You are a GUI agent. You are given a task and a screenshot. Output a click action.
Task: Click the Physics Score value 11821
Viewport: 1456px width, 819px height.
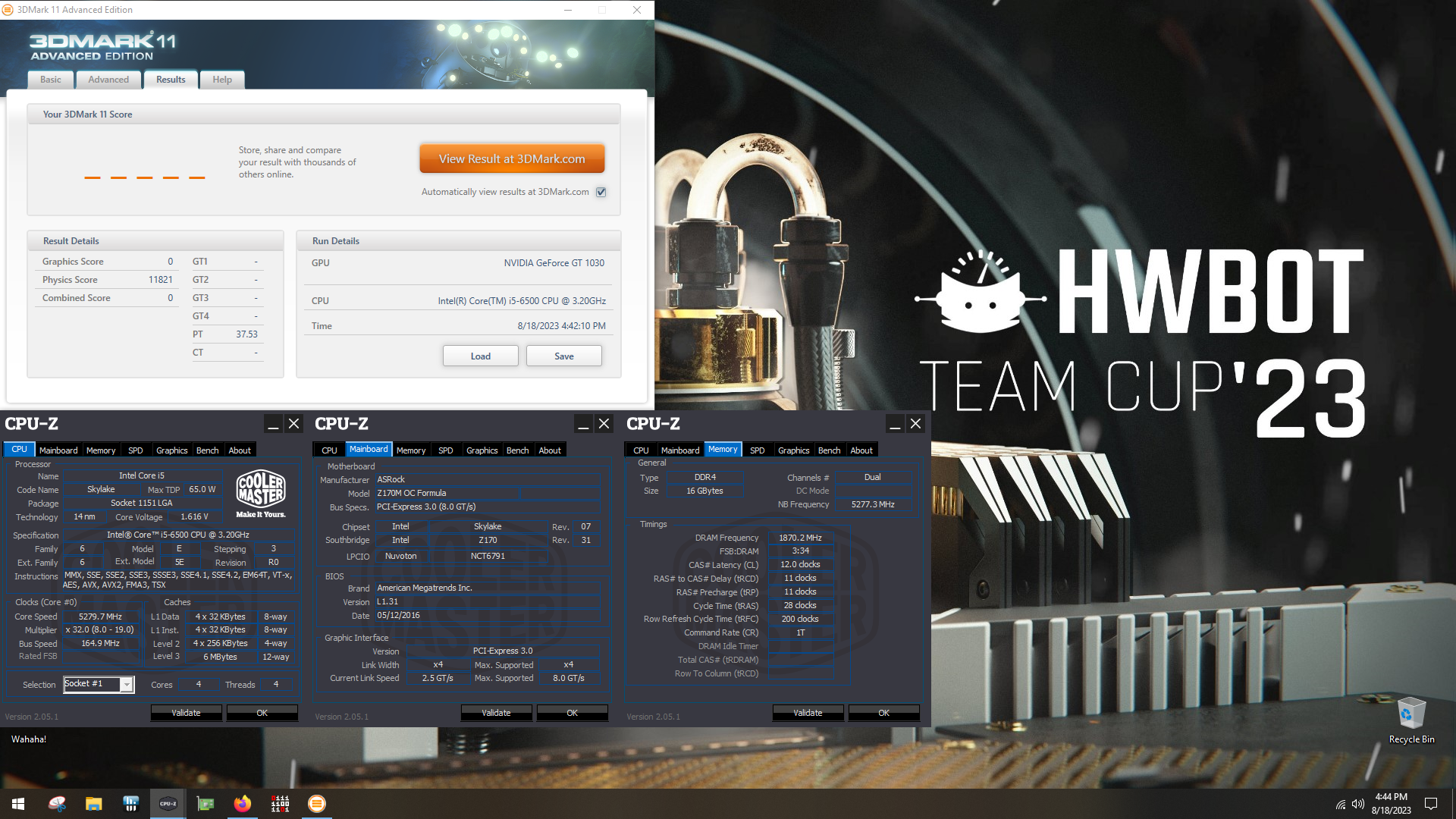coord(161,280)
